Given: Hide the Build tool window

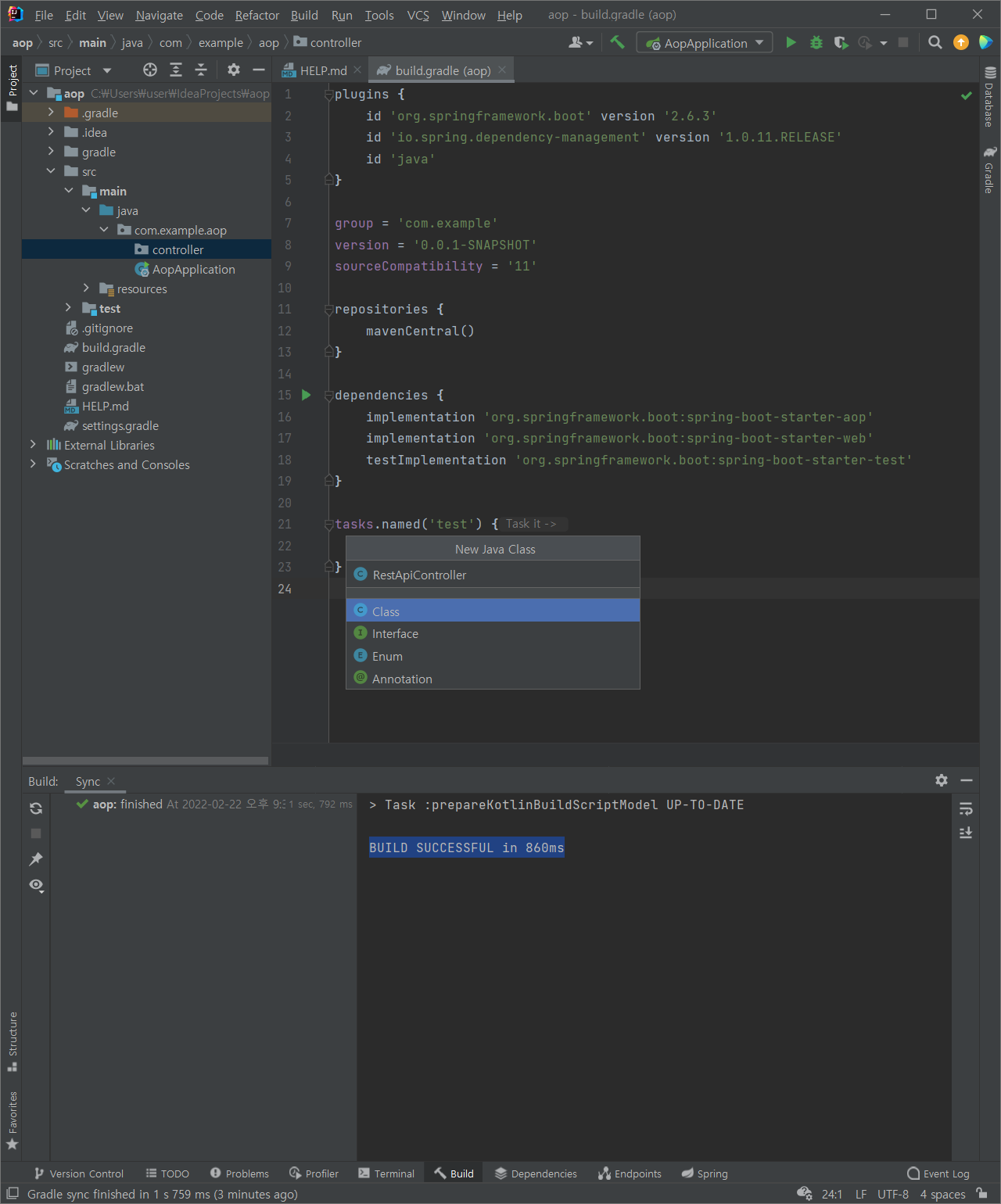Looking at the screenshot, I should point(967,780).
